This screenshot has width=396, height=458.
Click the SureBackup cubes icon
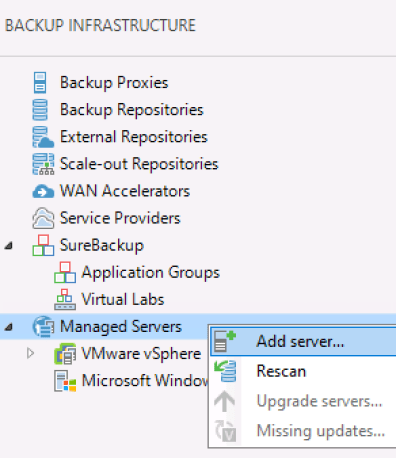[43, 245]
